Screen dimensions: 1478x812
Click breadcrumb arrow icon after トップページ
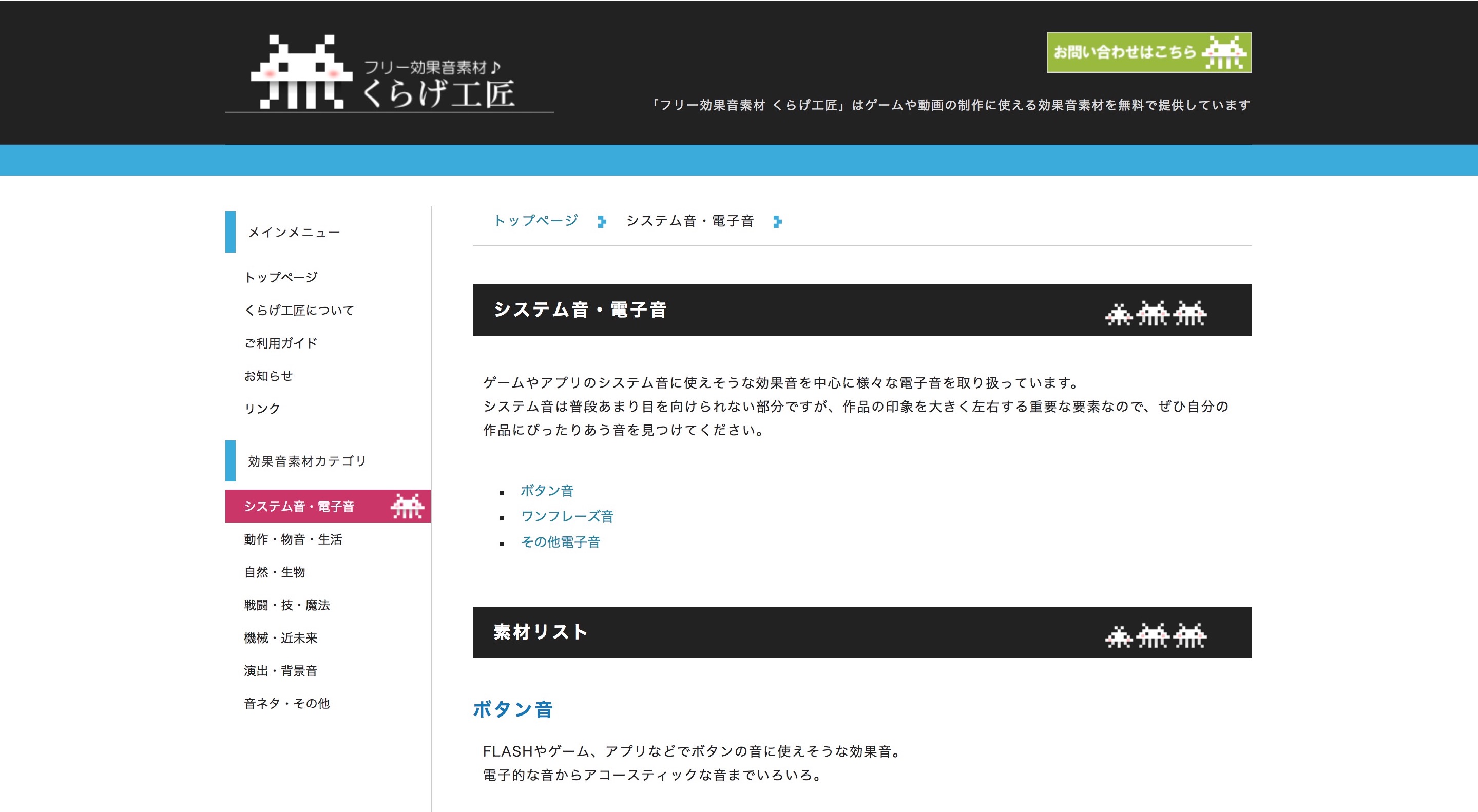point(601,221)
